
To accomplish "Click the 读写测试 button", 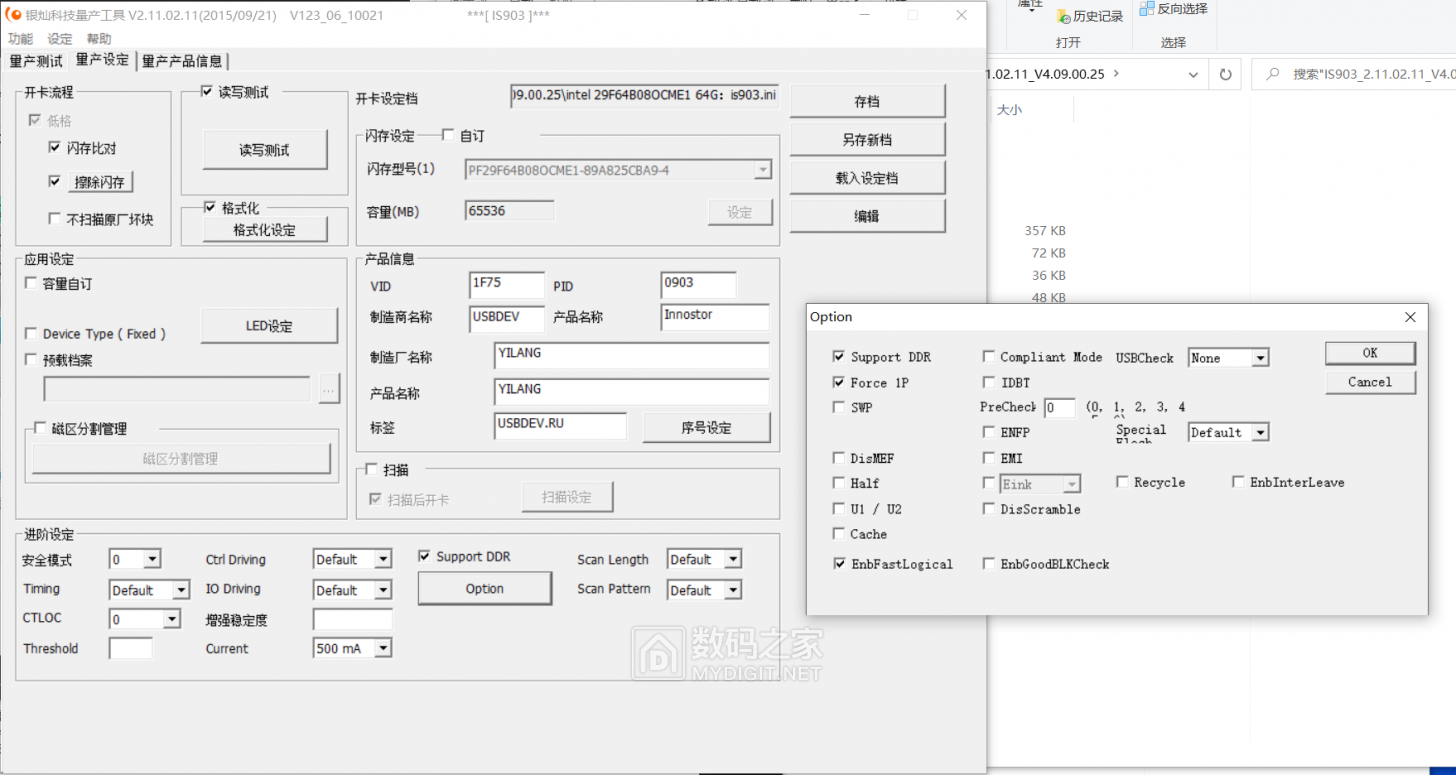I will click(264, 150).
